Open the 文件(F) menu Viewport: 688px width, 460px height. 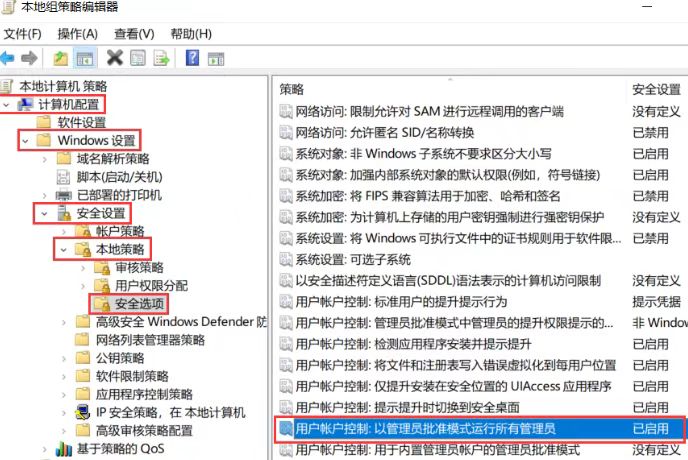(x=22, y=33)
